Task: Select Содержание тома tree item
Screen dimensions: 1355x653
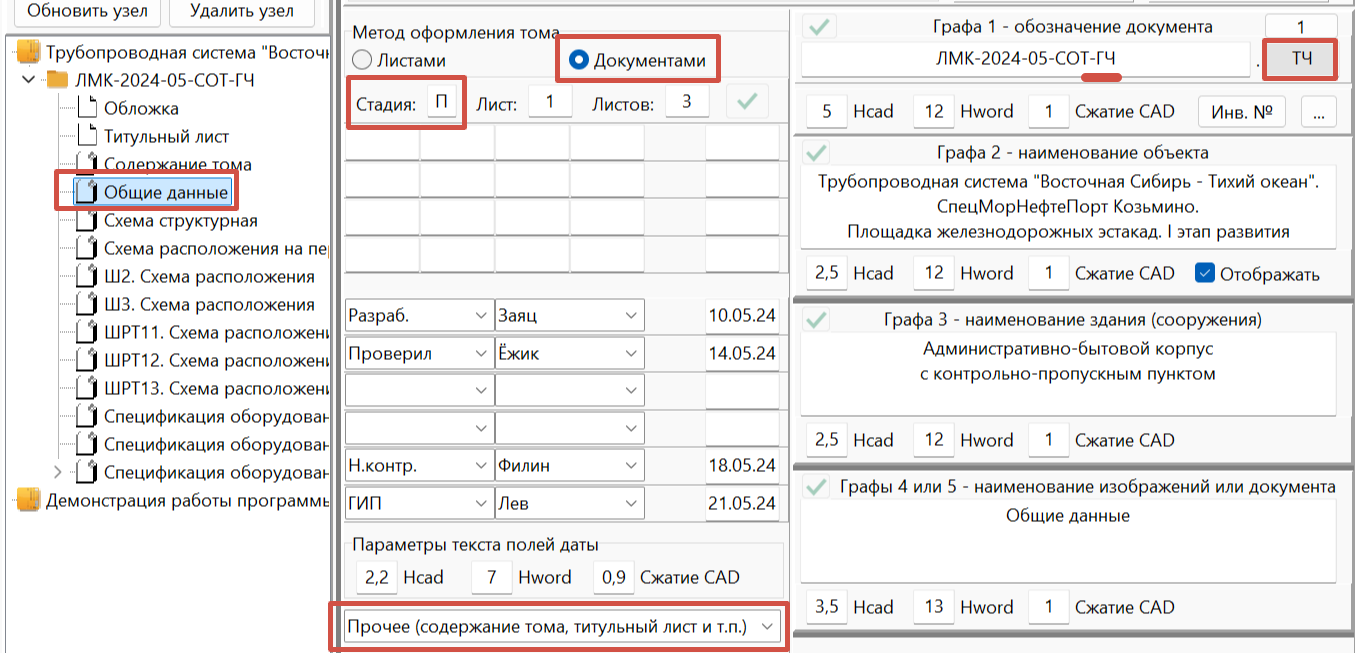Action: point(177,164)
